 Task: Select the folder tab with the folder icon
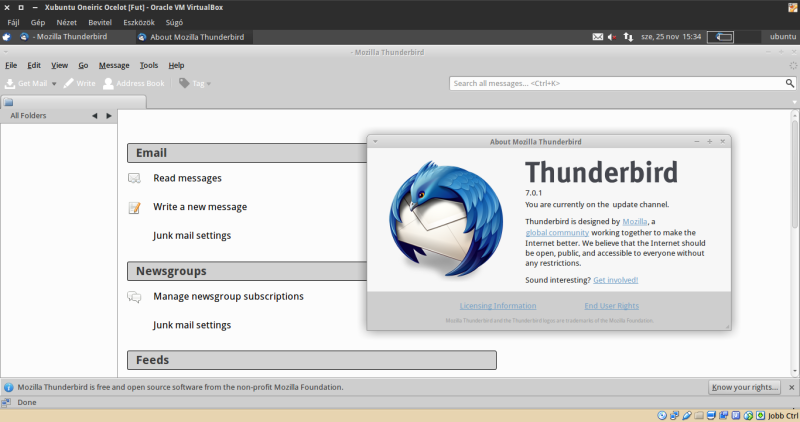pos(73,102)
